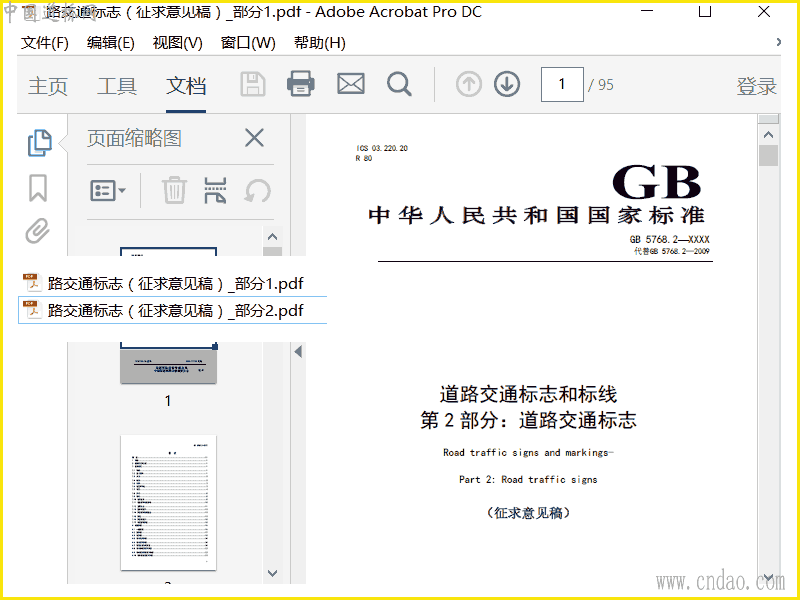Screen dimensions: 800x600
Task: Close the Adobe Acrobat window
Action: coord(764,11)
